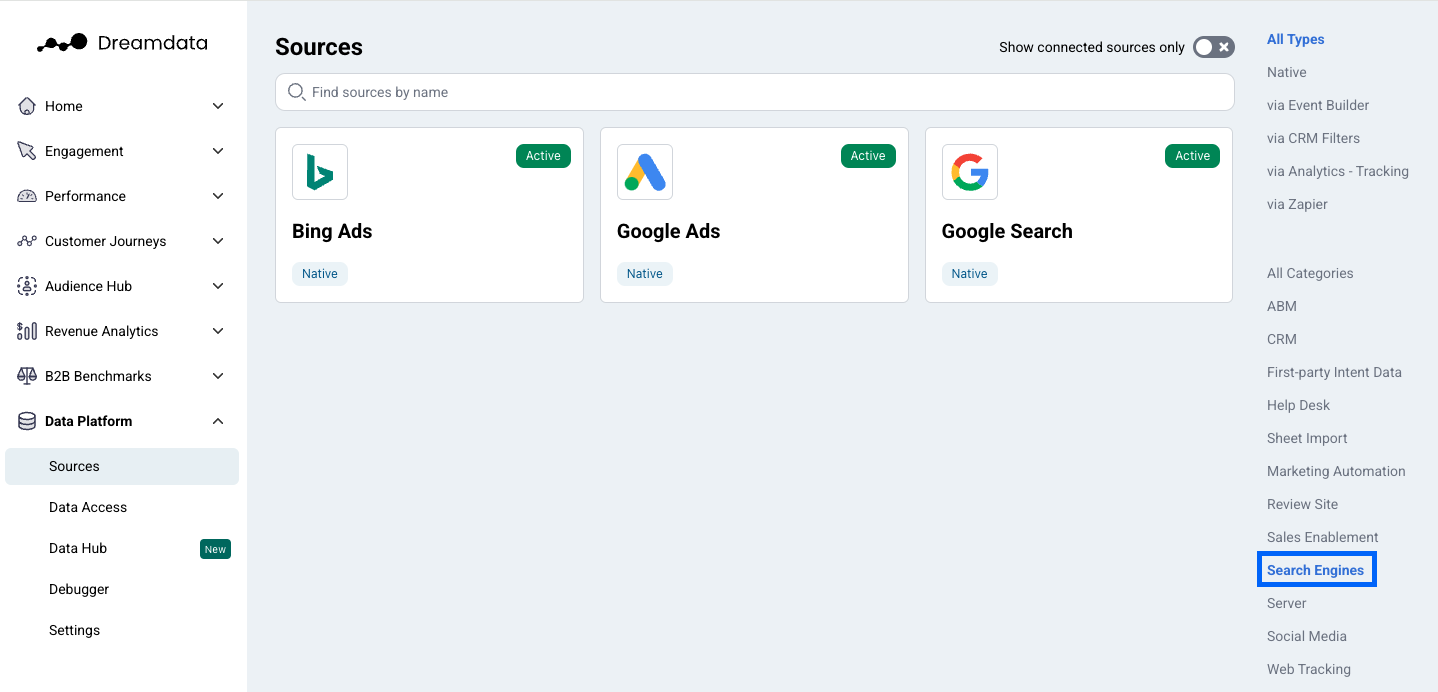Click the New badge beside Data Hub

pos(215,549)
